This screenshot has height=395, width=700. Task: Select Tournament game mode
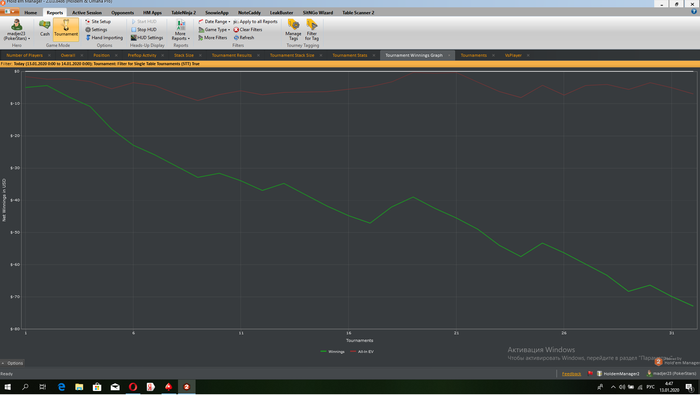click(x=66, y=29)
